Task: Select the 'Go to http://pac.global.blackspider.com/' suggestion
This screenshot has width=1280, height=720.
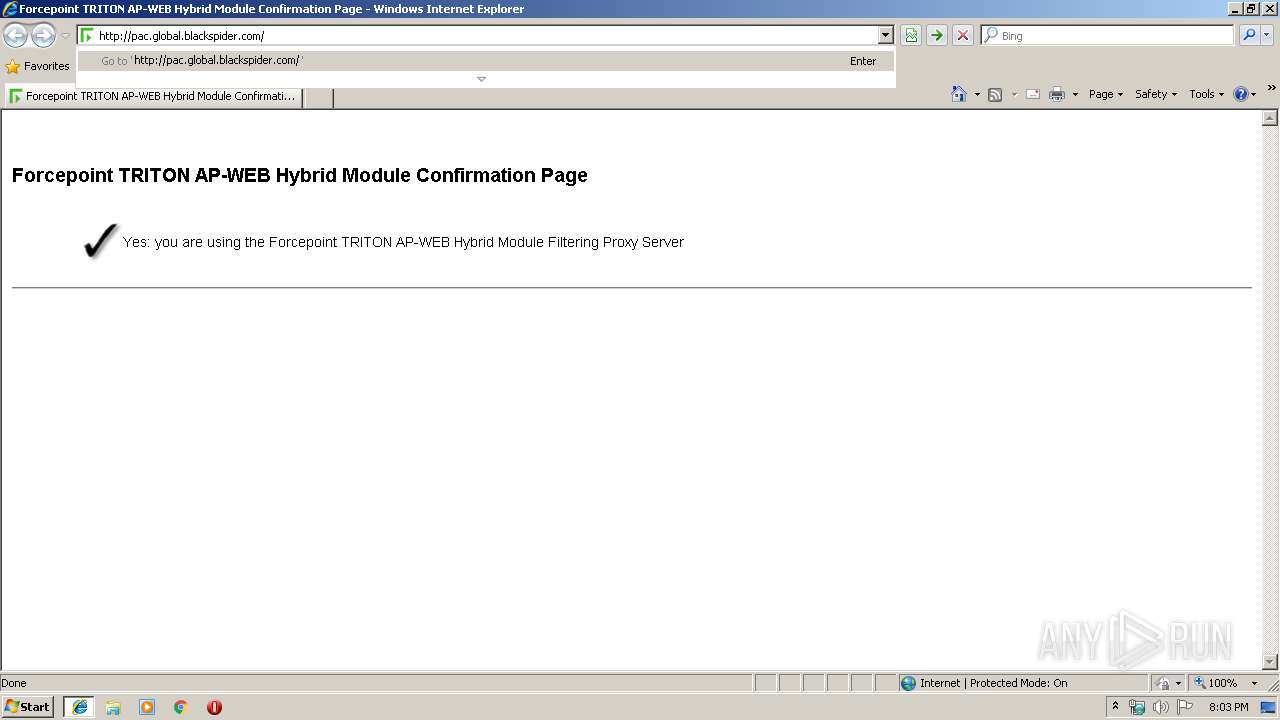Action: click(x=486, y=61)
